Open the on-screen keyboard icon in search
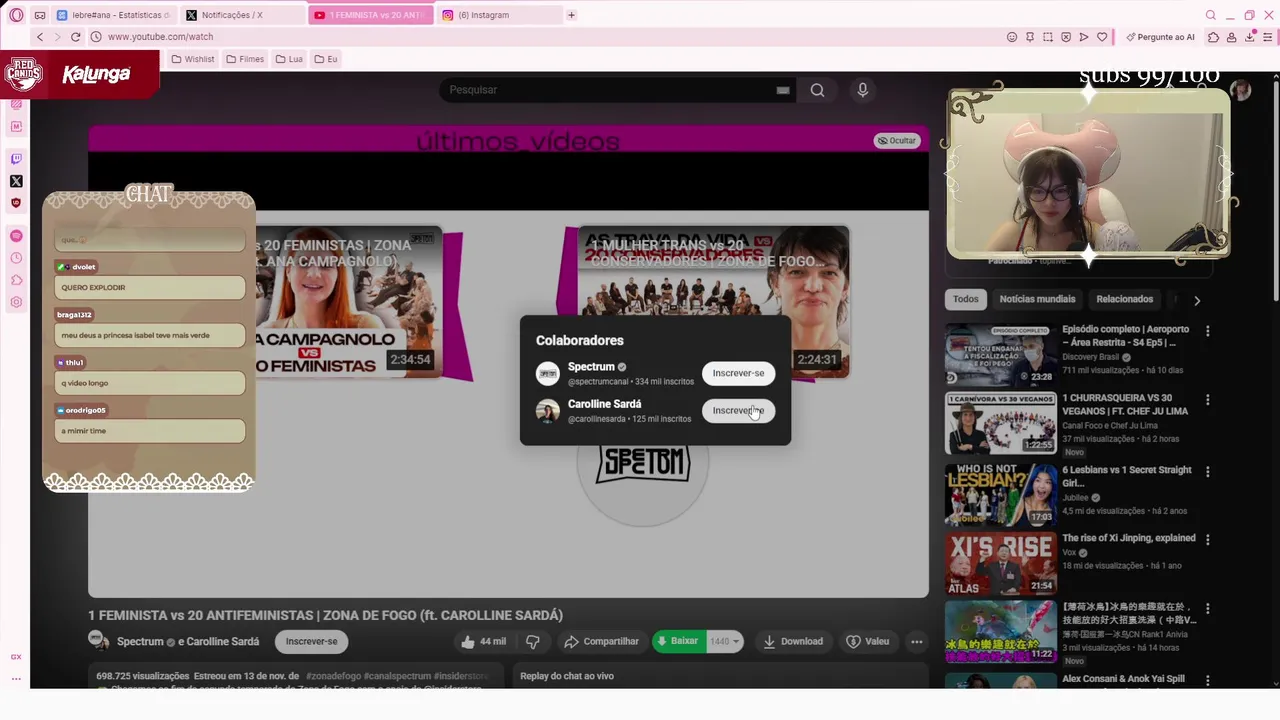This screenshot has height=720, width=1280. (783, 90)
